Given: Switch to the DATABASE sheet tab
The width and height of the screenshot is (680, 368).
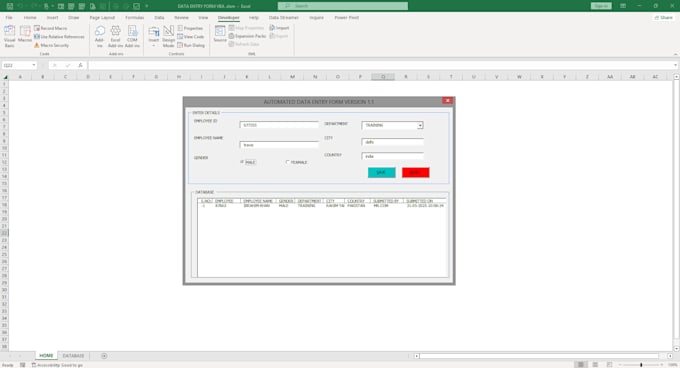Looking at the screenshot, I should click(73, 356).
